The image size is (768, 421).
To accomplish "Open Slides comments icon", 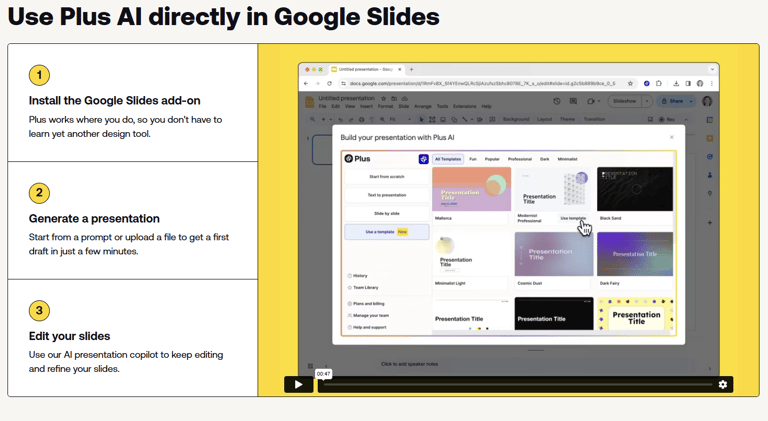I will point(573,101).
